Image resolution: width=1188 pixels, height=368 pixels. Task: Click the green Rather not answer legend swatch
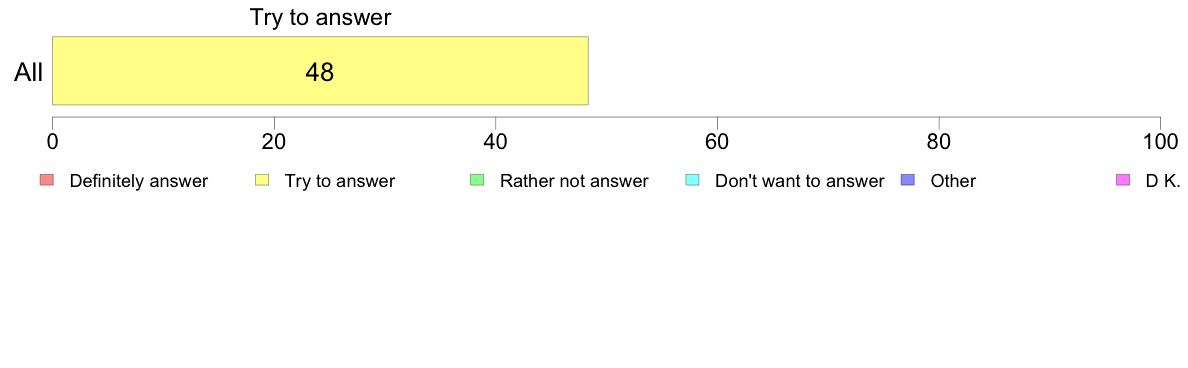(x=477, y=180)
